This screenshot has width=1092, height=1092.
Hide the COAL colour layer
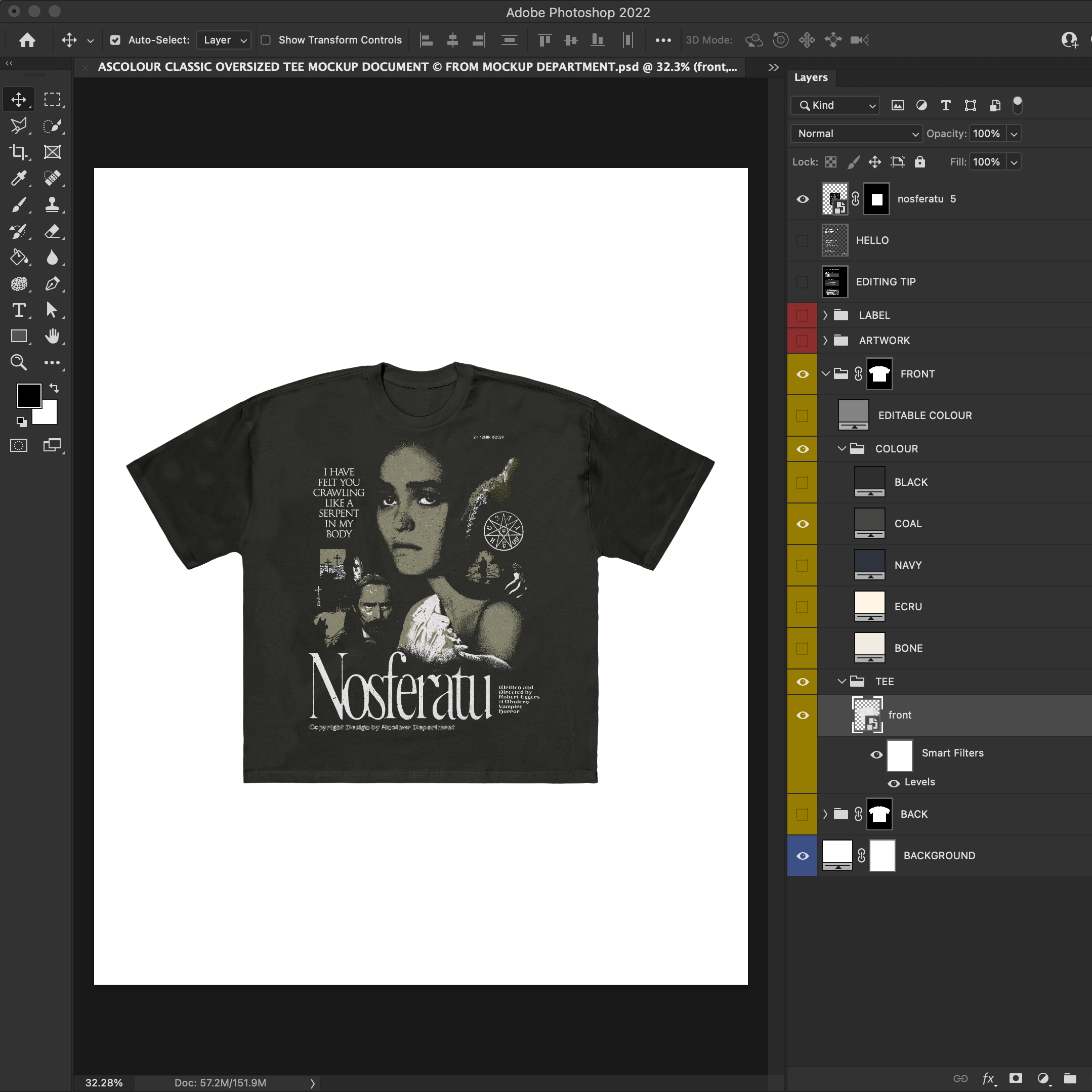[802, 524]
